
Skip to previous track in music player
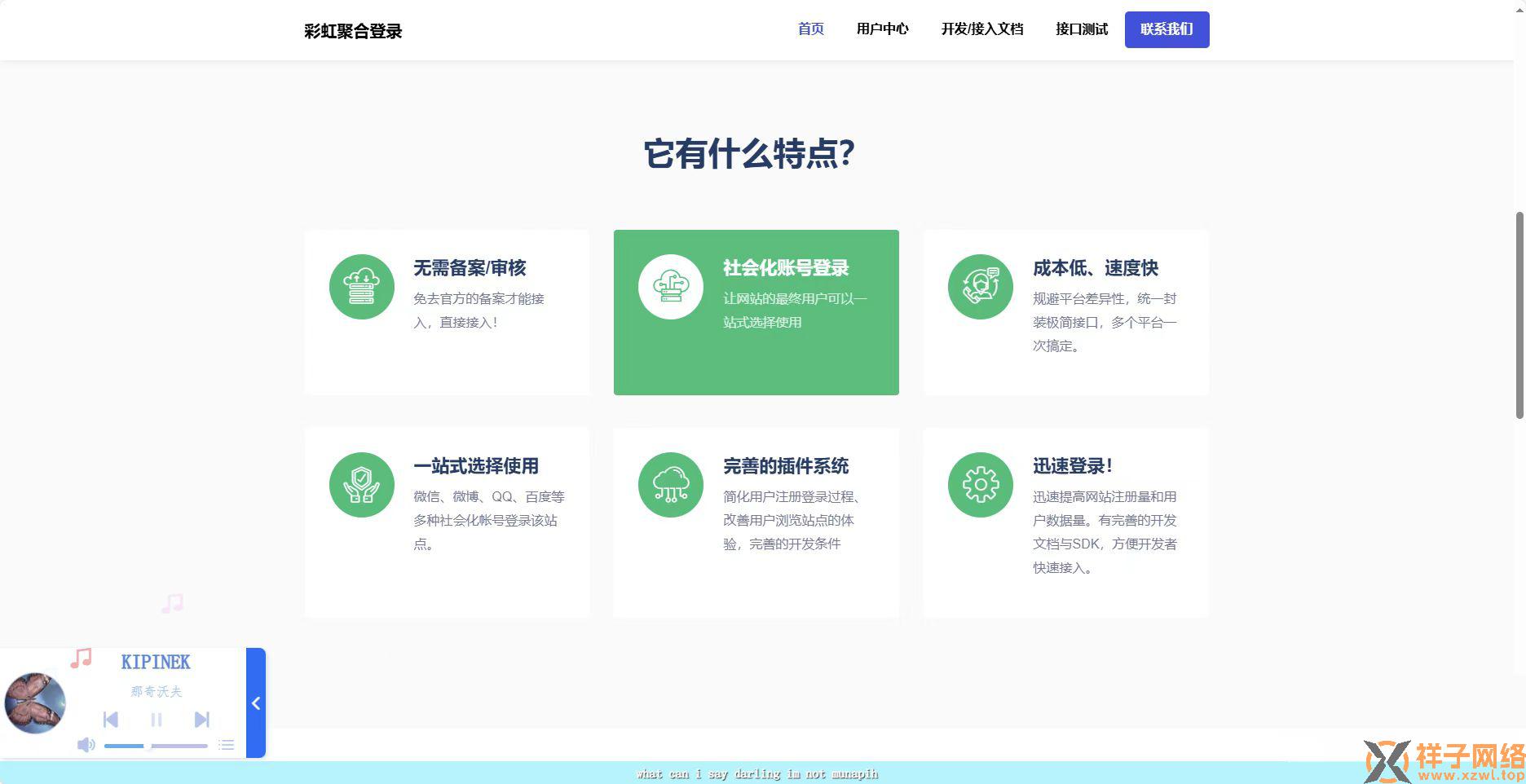(x=111, y=720)
